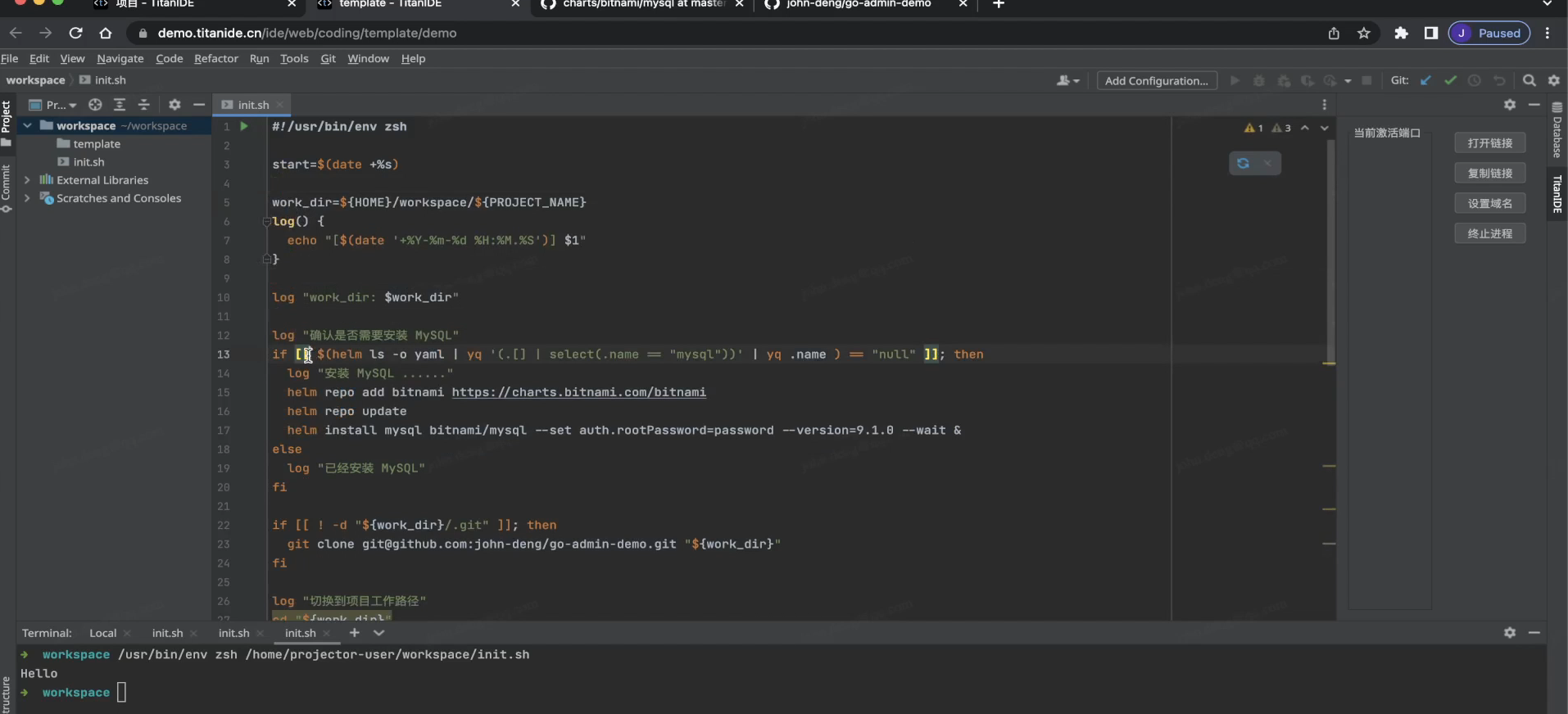
Task: Click the locate file target icon in Project panel
Action: 95,105
